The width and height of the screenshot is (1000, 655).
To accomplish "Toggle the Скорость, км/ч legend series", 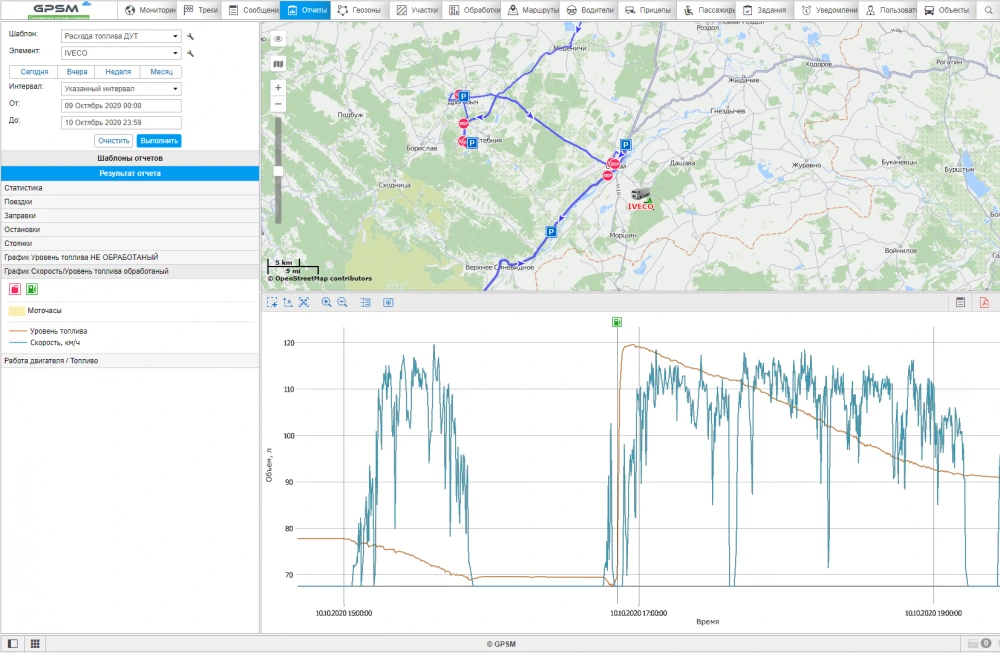I will 55,342.
